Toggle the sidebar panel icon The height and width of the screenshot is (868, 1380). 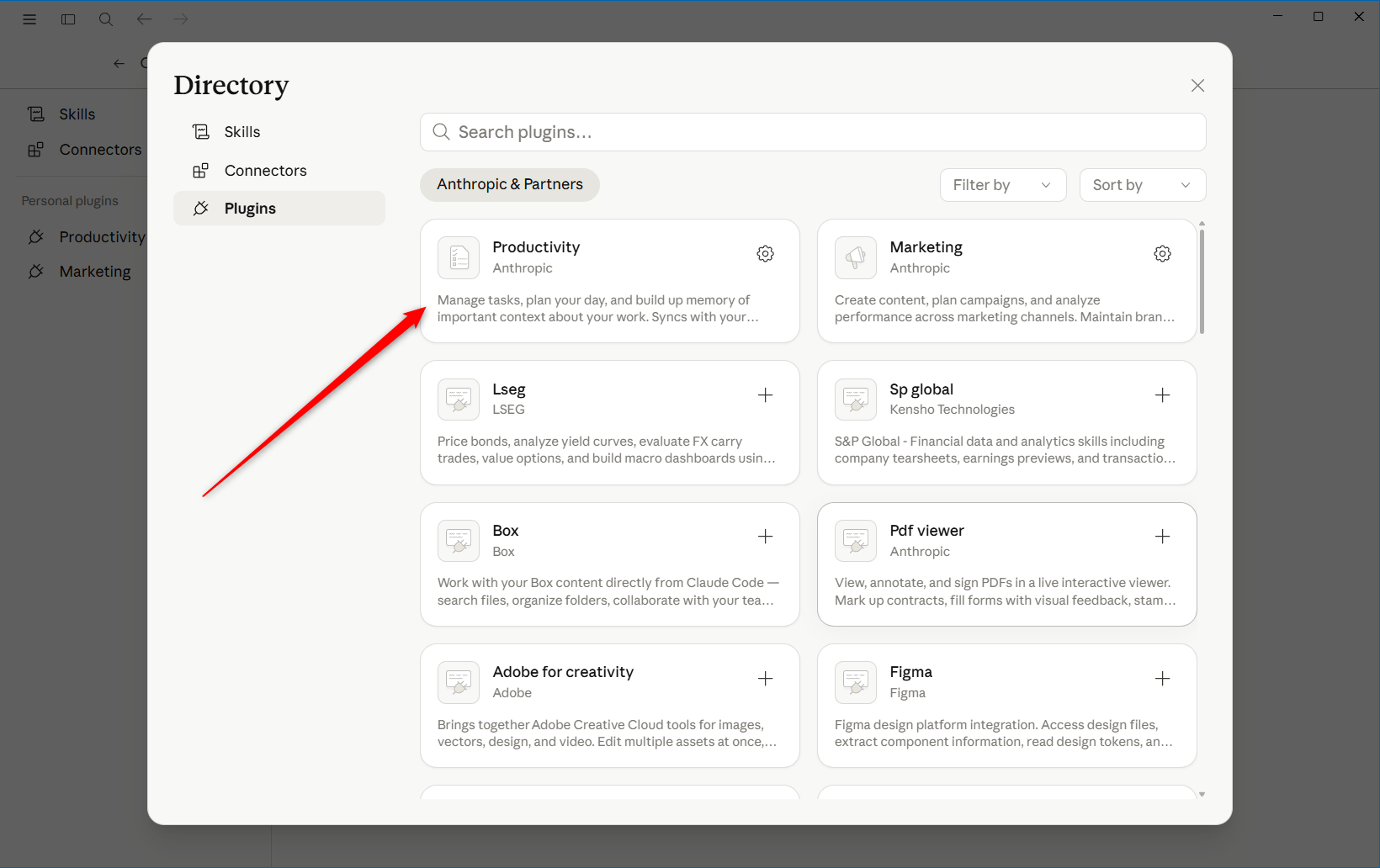[x=68, y=19]
